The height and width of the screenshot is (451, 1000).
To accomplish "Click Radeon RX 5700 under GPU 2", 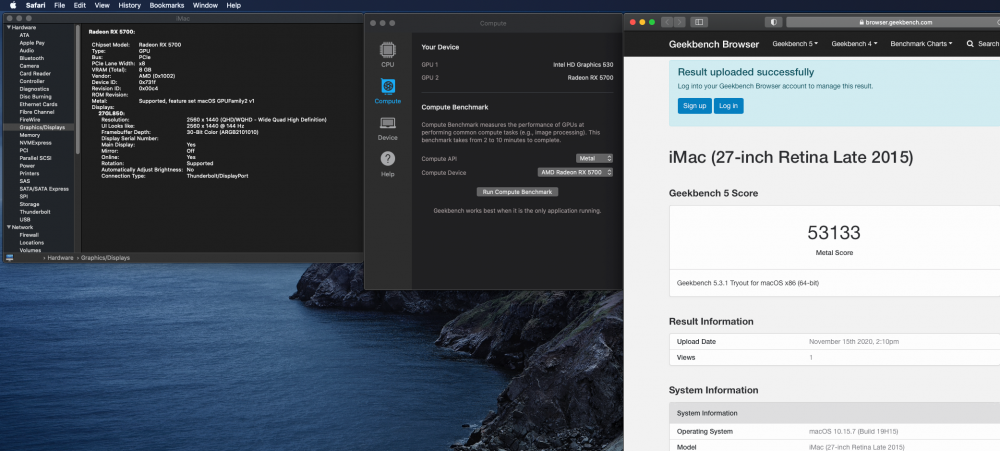I will click(590, 78).
